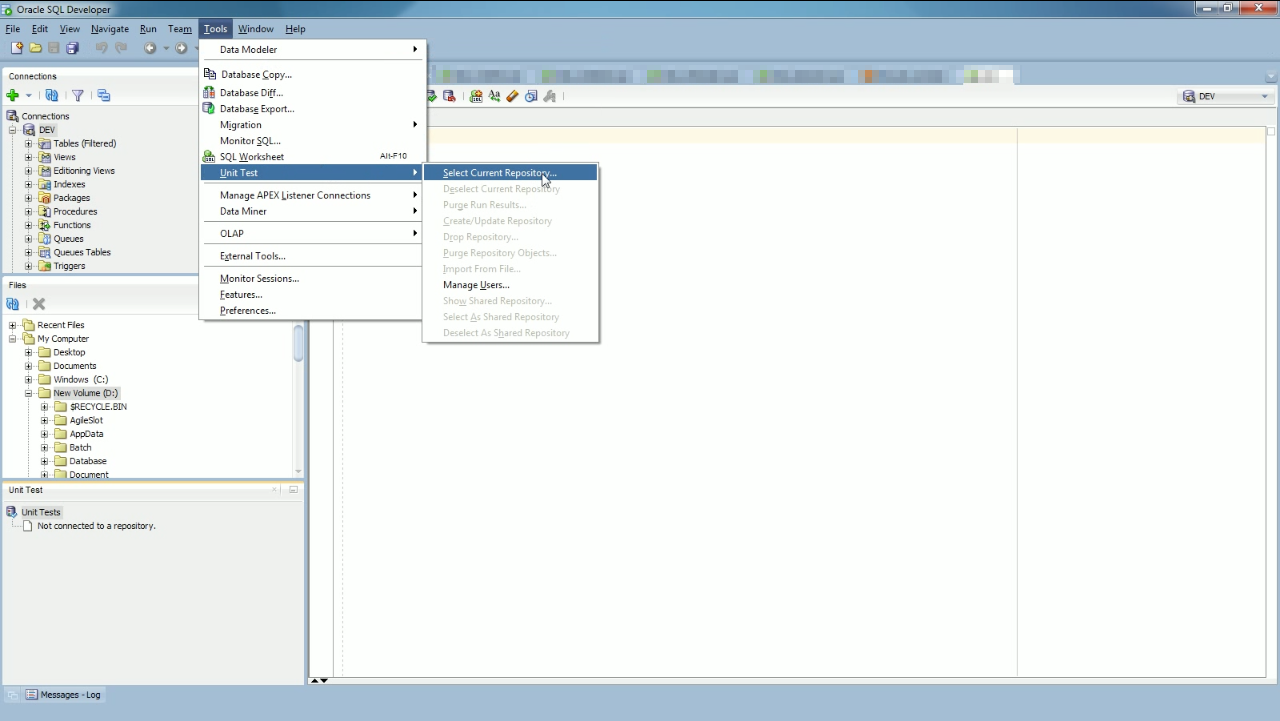Open the File menu
The image size is (1280, 721).
pos(13,29)
